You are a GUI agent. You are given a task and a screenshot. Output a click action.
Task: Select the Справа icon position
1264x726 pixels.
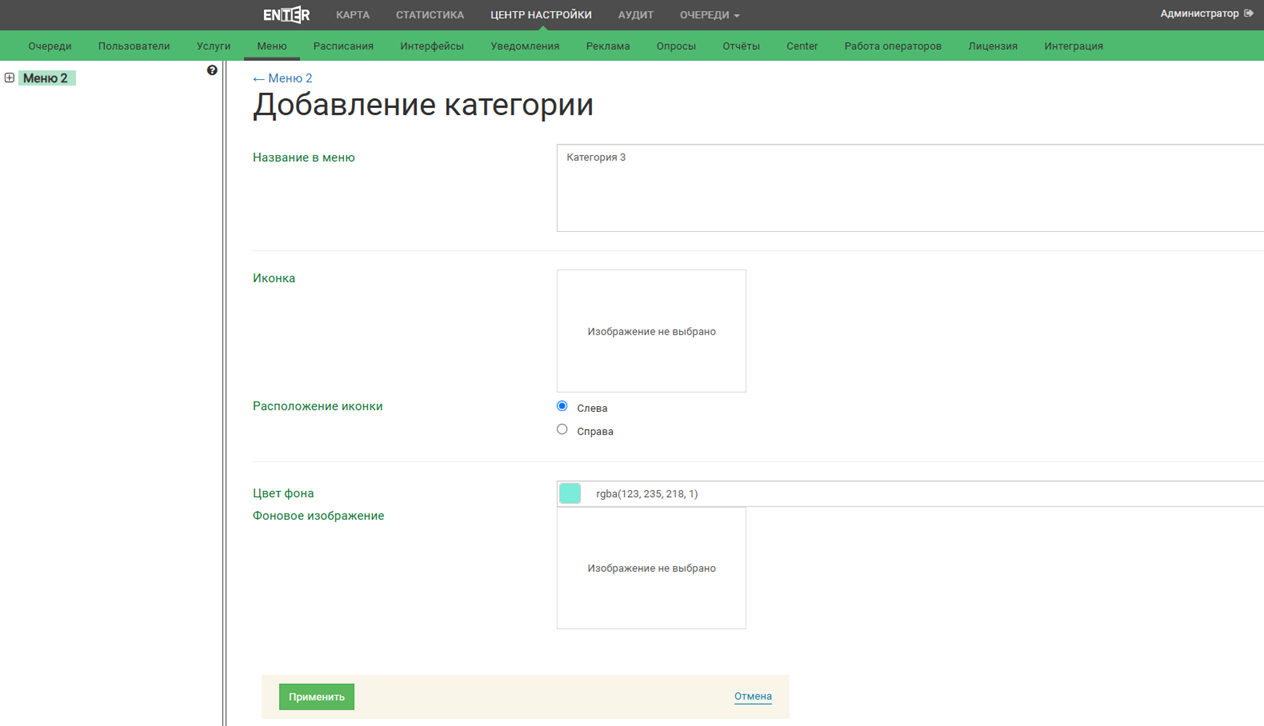(562, 430)
